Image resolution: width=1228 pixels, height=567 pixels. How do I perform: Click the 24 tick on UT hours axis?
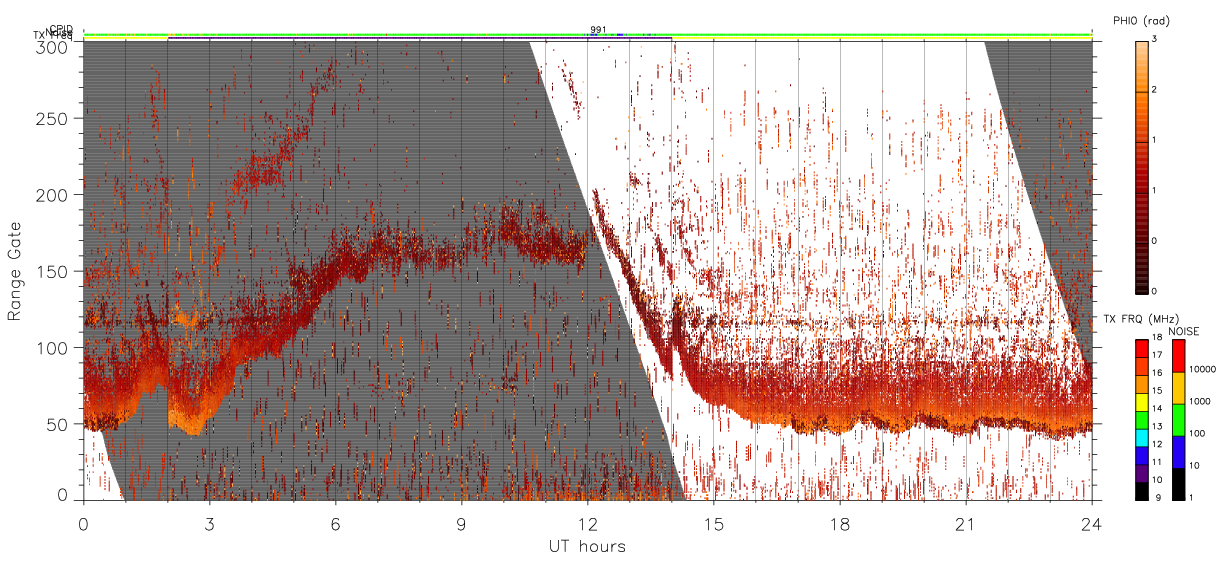pyautogui.click(x=1092, y=523)
